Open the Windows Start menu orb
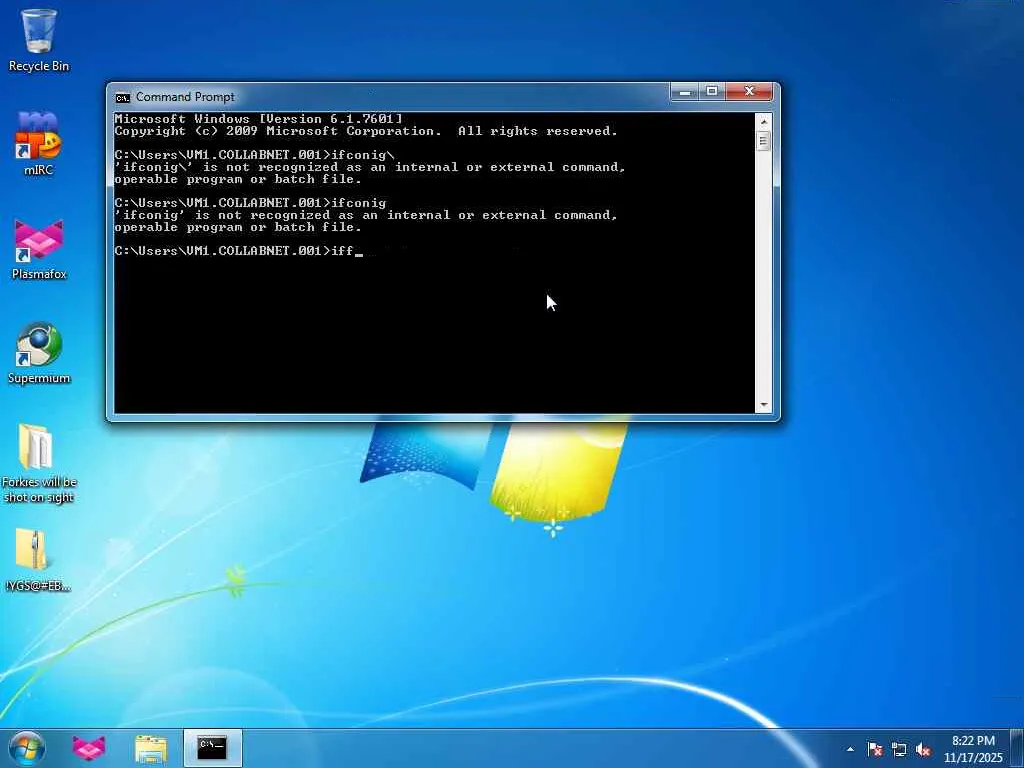Viewport: 1024px width, 768px height. pos(27,748)
